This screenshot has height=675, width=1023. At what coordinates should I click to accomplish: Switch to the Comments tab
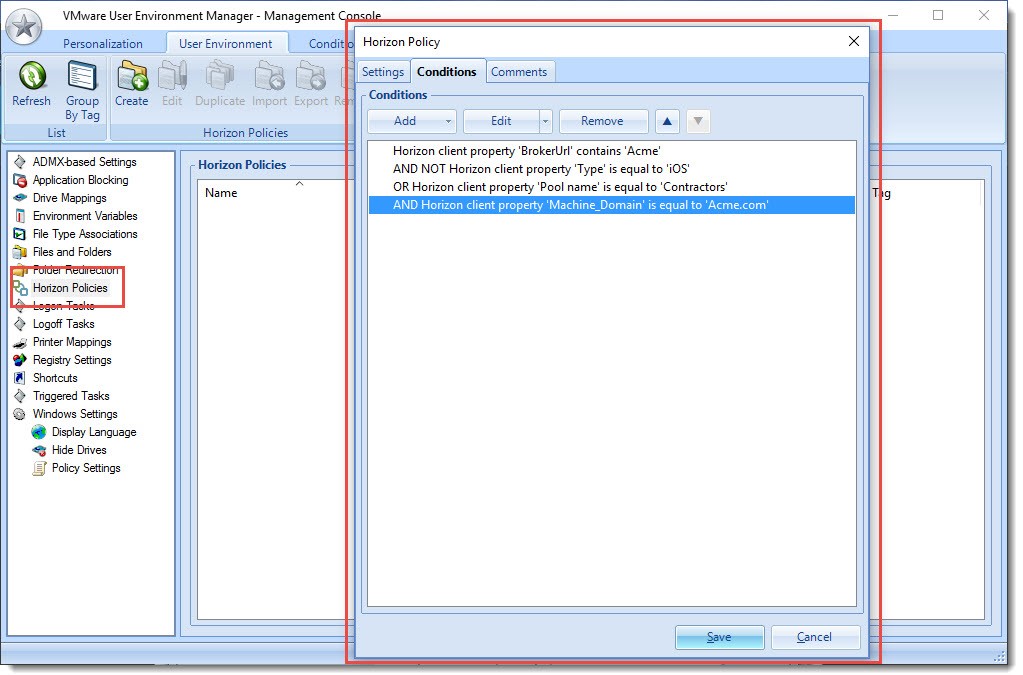pyautogui.click(x=520, y=71)
